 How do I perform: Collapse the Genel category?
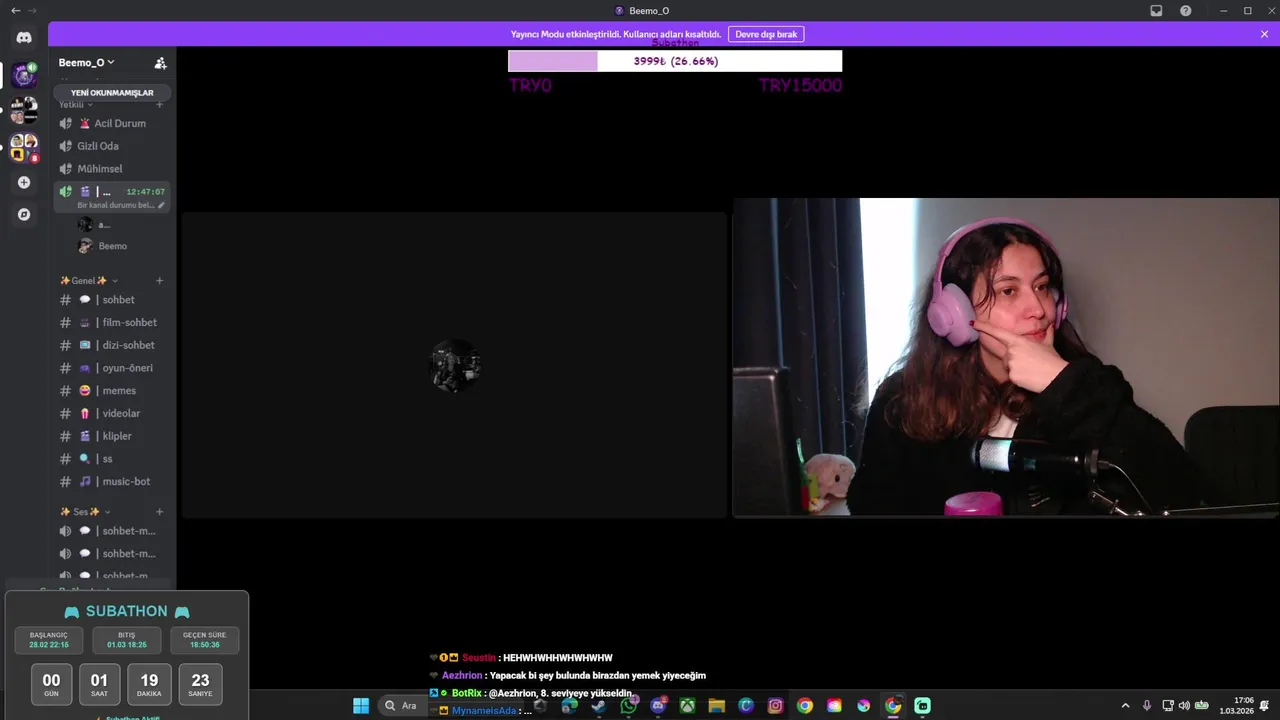click(x=88, y=281)
